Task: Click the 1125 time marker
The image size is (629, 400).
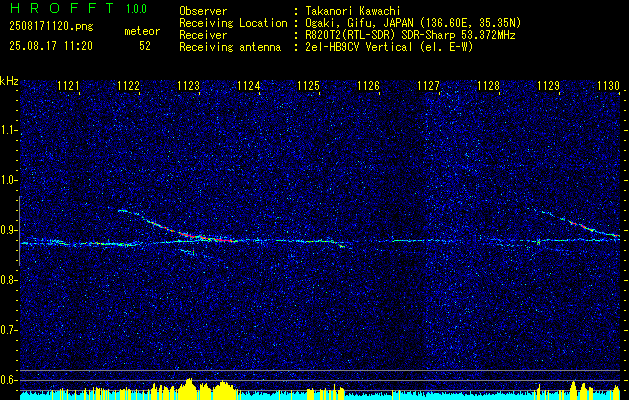Action: [308, 85]
